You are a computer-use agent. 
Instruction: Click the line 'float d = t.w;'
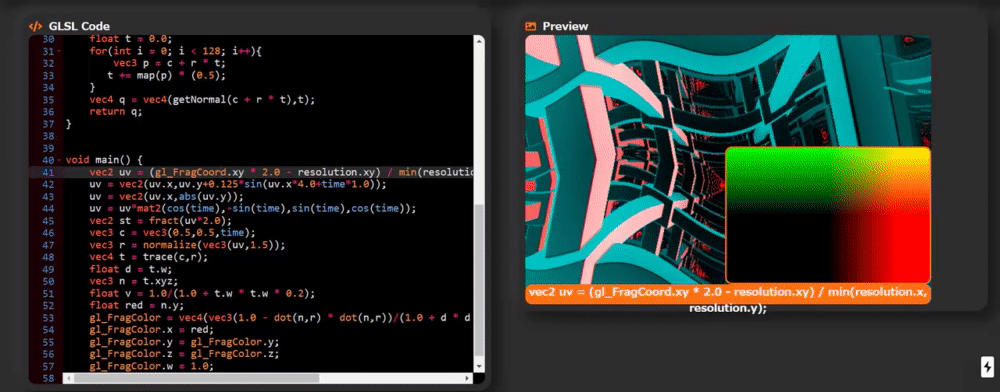131,269
